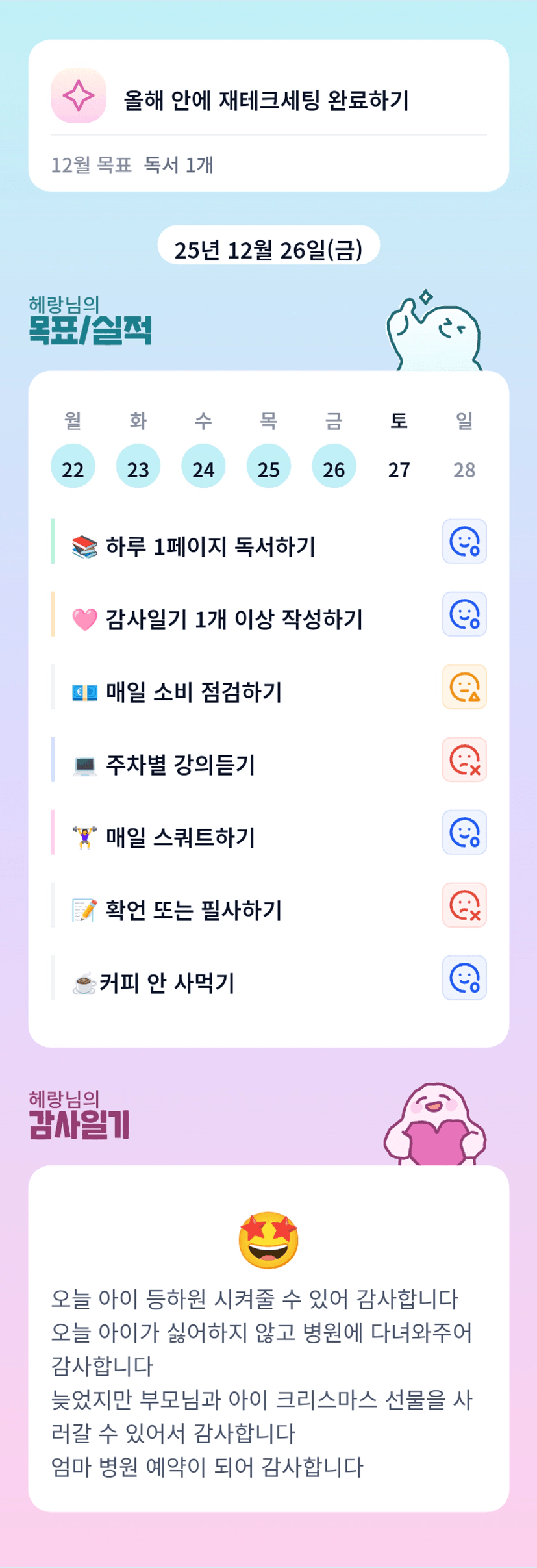The height and width of the screenshot is (1568, 537).
Task: Select Monday 22 in week calendar
Action: (x=73, y=467)
